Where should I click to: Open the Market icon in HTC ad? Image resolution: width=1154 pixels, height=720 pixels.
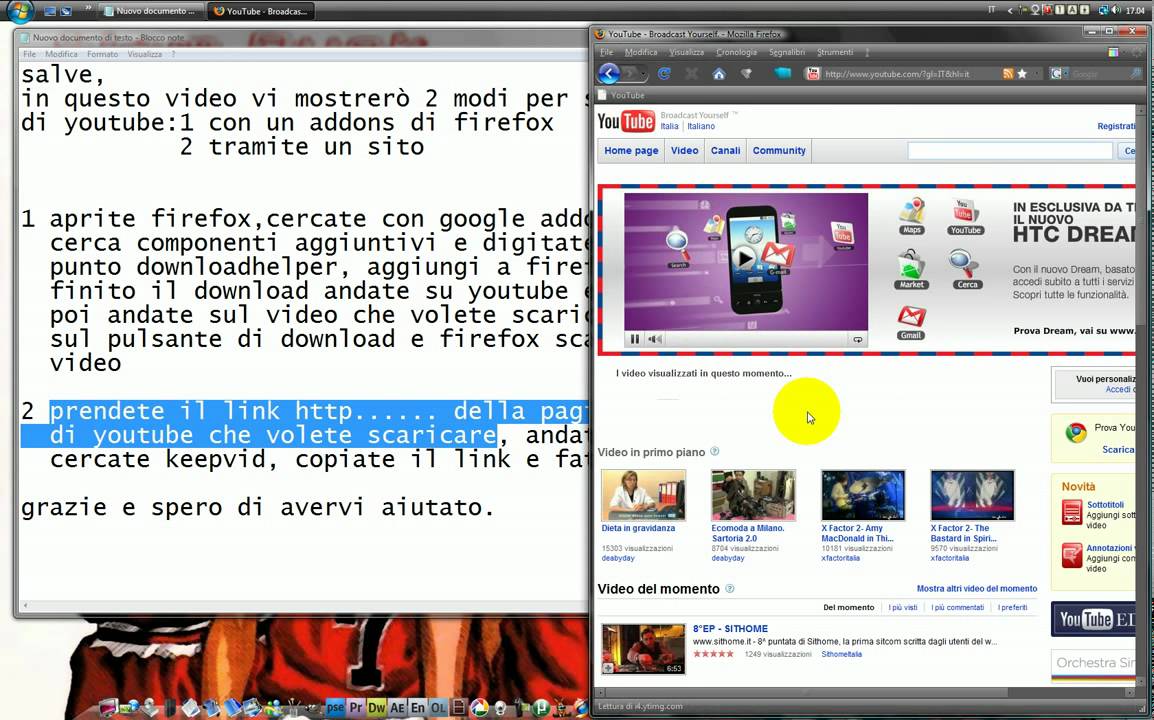click(x=911, y=269)
